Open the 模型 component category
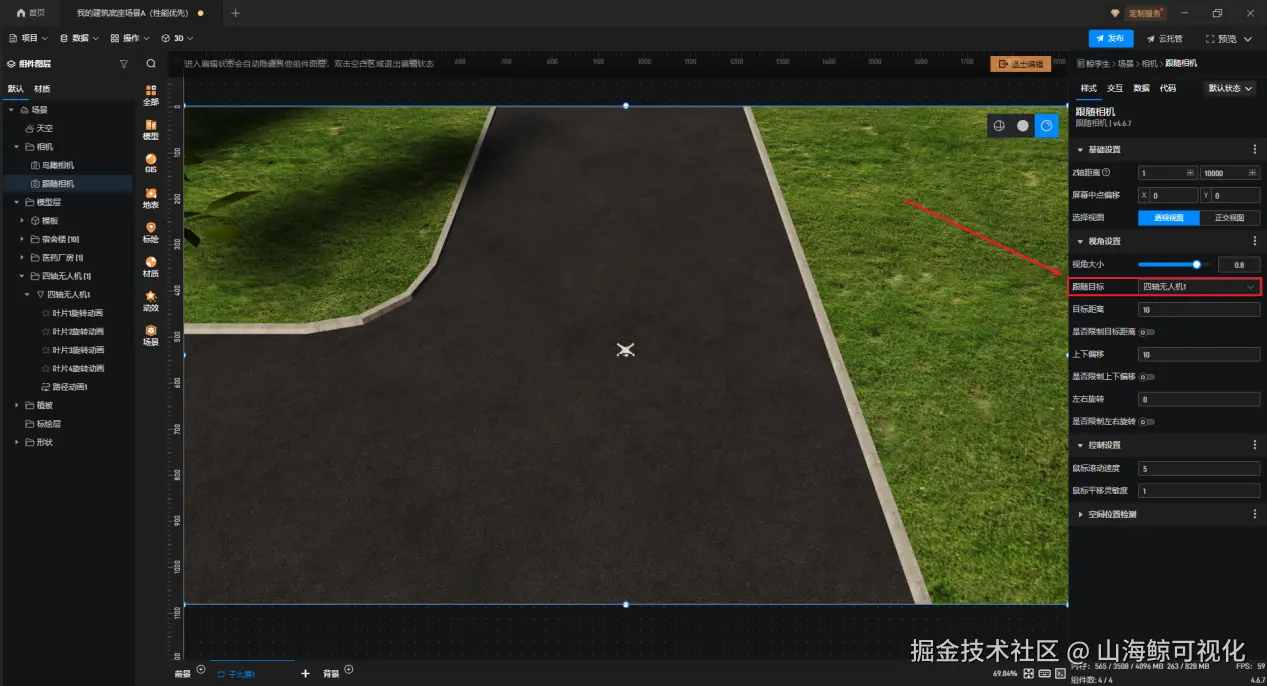1267x686 pixels. click(x=151, y=130)
